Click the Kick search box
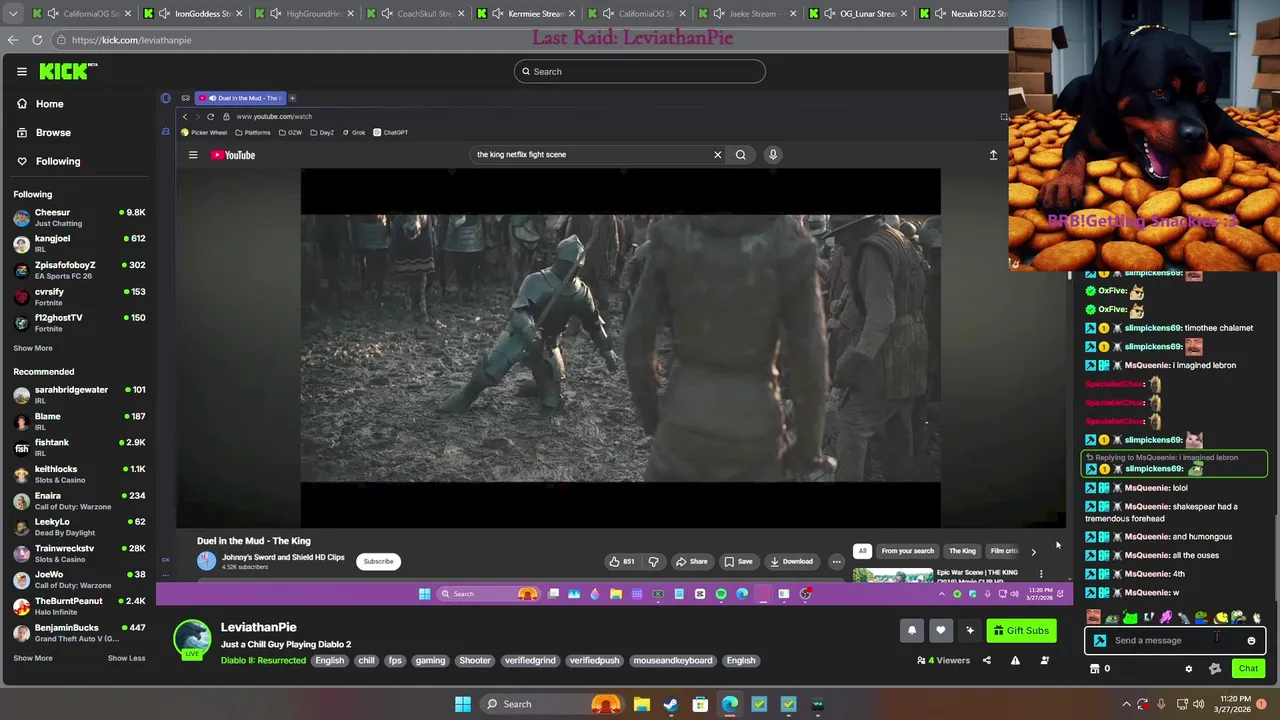Screen dimensions: 1280x720 [640, 71]
